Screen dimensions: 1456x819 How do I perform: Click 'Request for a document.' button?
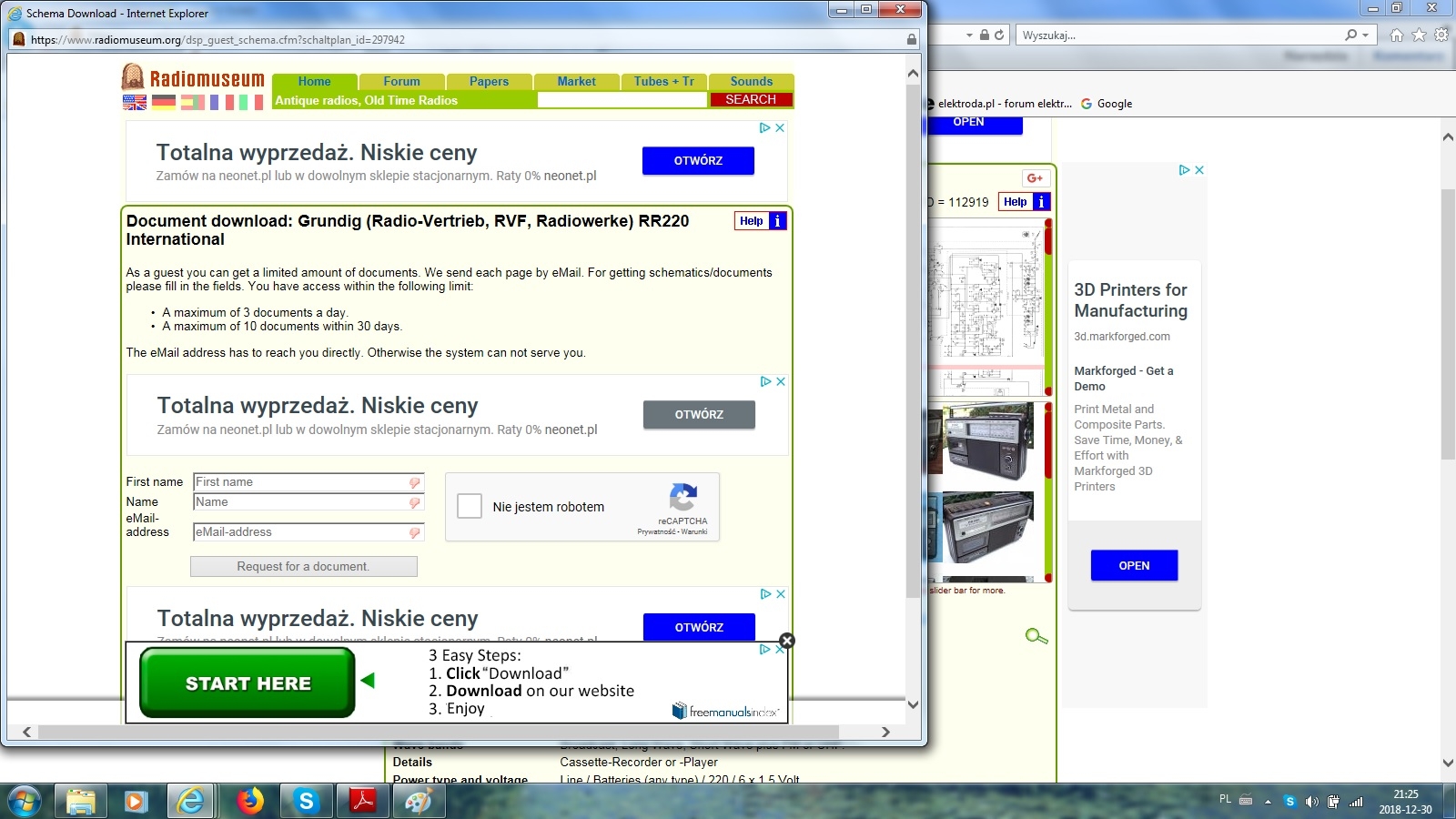click(304, 567)
